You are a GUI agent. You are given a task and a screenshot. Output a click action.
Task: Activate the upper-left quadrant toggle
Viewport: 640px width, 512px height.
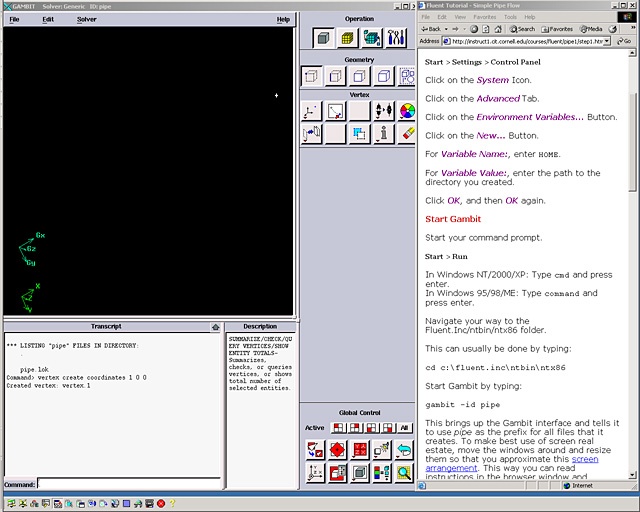click(338, 427)
